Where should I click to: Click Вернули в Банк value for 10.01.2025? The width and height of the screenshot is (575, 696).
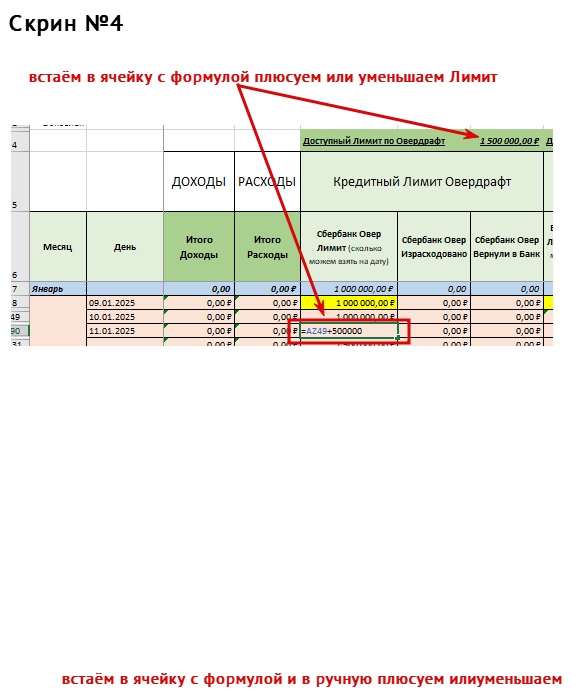pos(507,317)
